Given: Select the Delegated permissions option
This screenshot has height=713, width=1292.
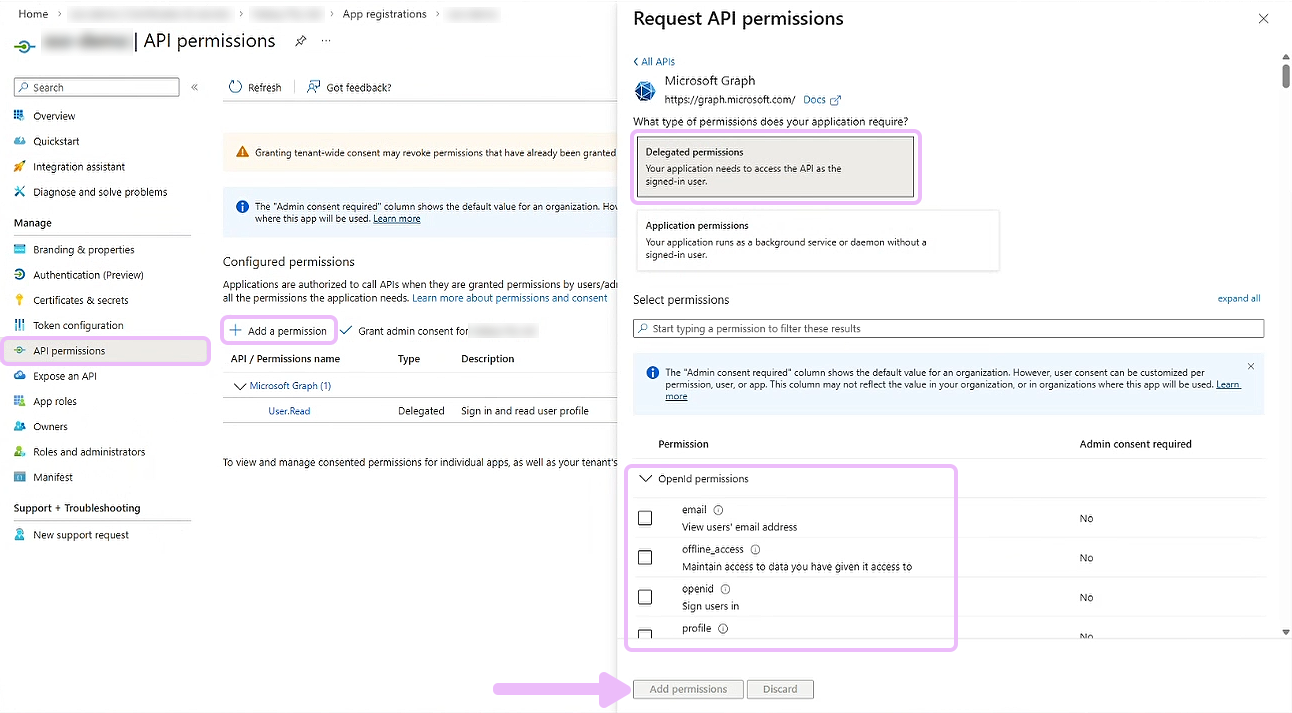Looking at the screenshot, I should tap(776, 167).
